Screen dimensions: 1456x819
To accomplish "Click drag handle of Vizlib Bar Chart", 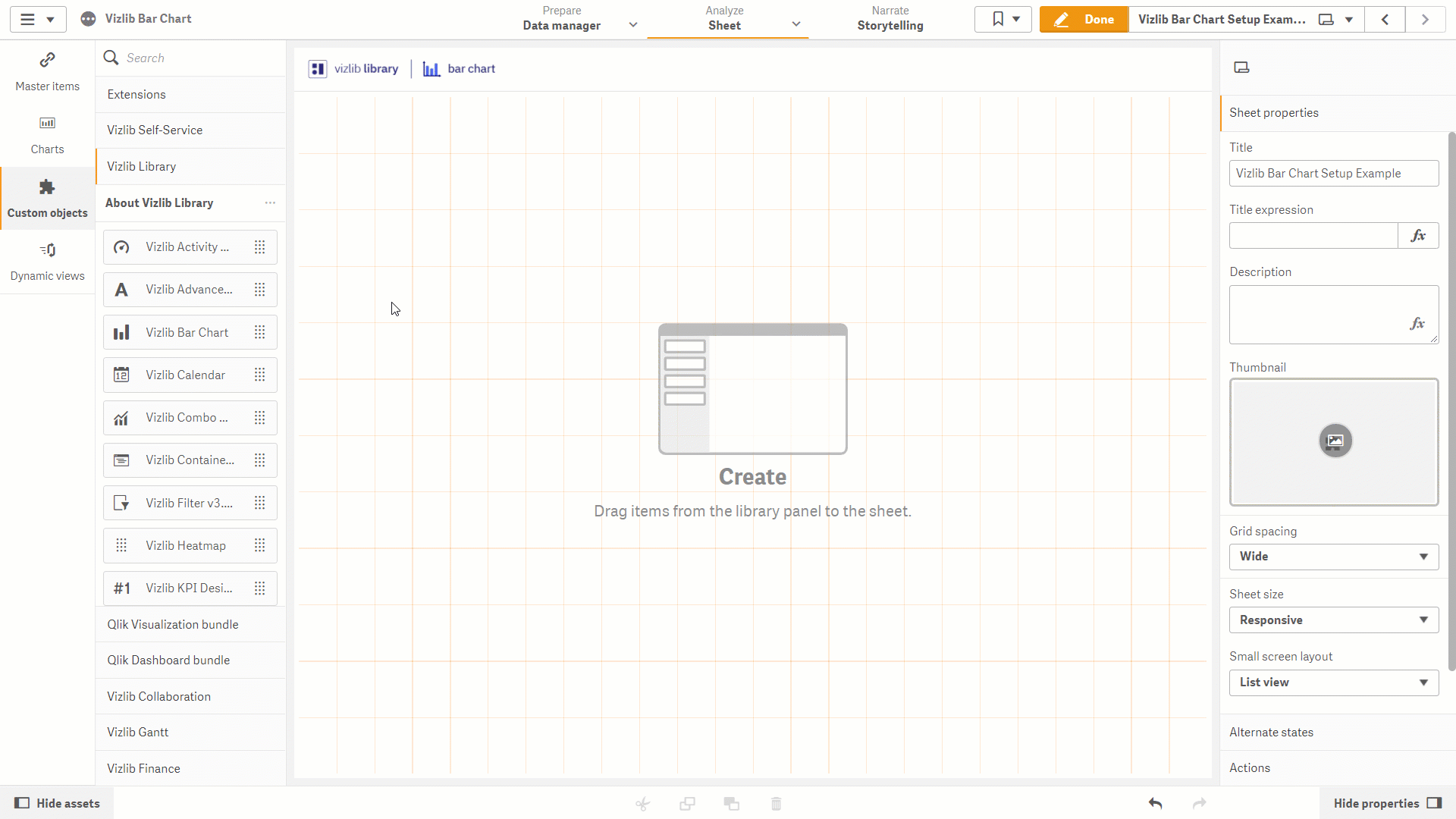I will 259,332.
